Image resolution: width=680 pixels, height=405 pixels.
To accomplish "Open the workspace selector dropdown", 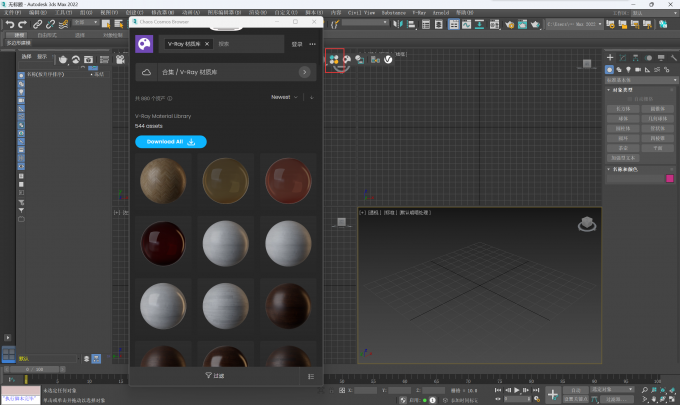I will 654,13.
